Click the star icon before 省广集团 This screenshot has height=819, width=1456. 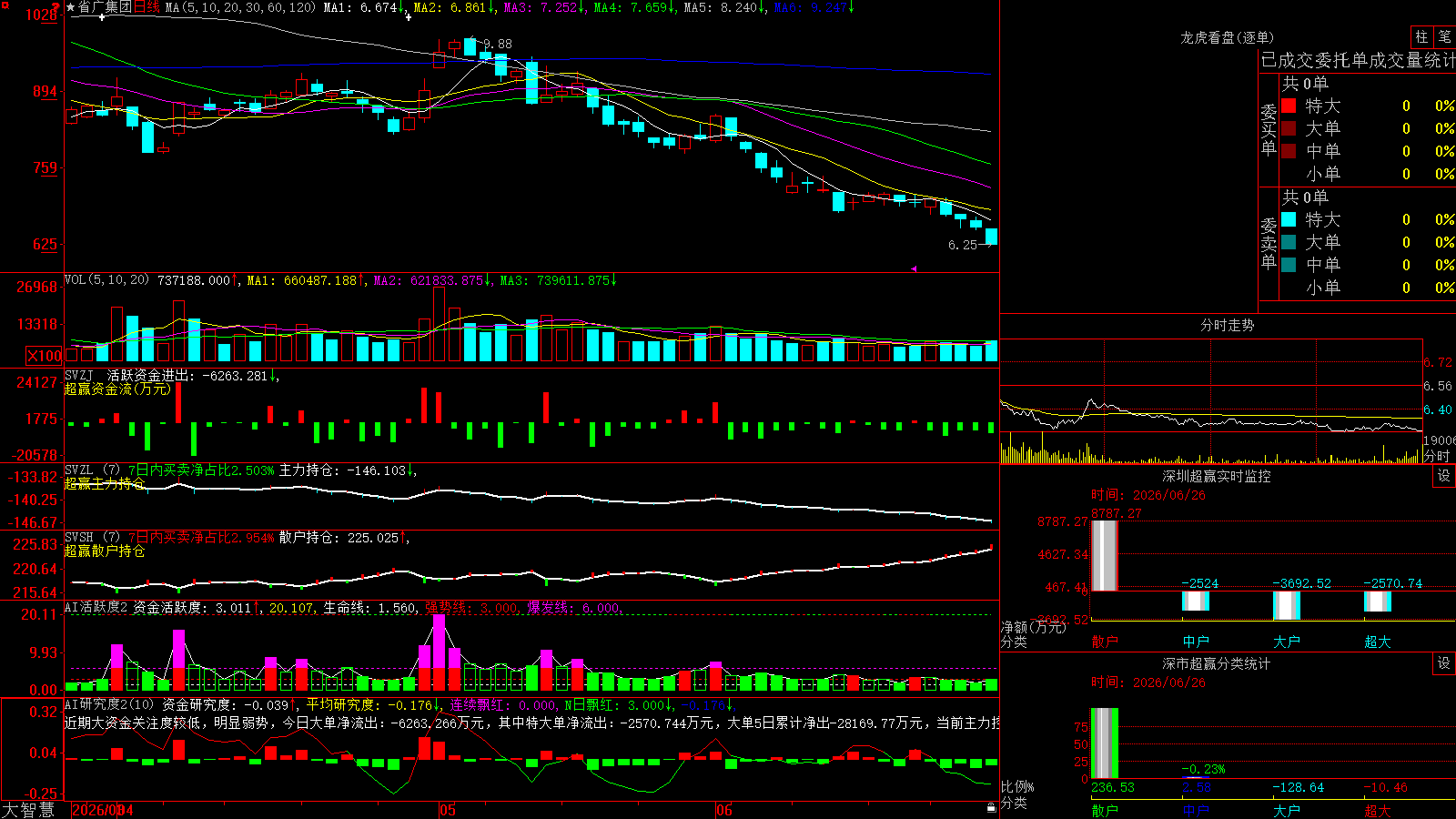[x=70, y=7]
